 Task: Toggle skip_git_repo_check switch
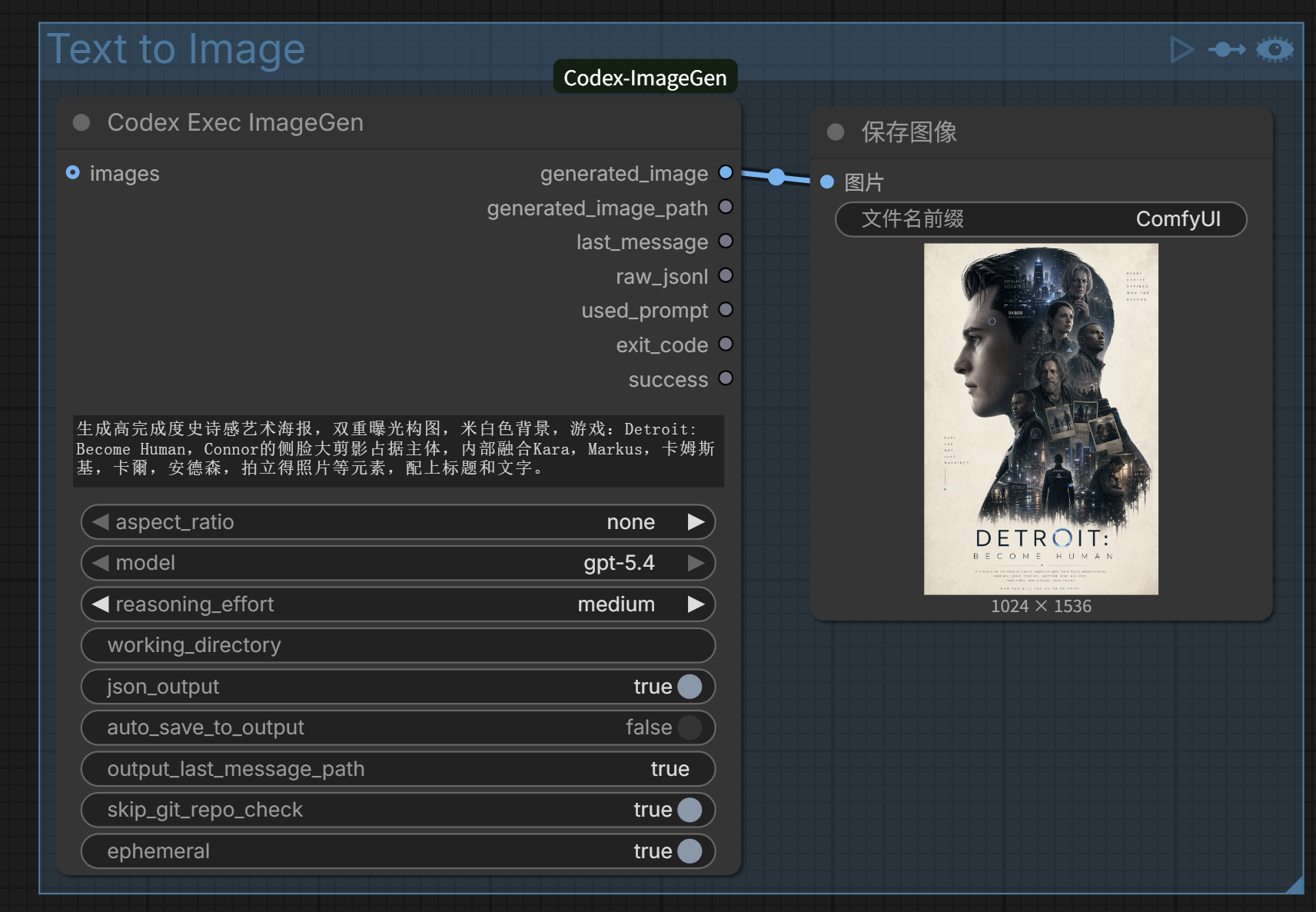(x=690, y=810)
